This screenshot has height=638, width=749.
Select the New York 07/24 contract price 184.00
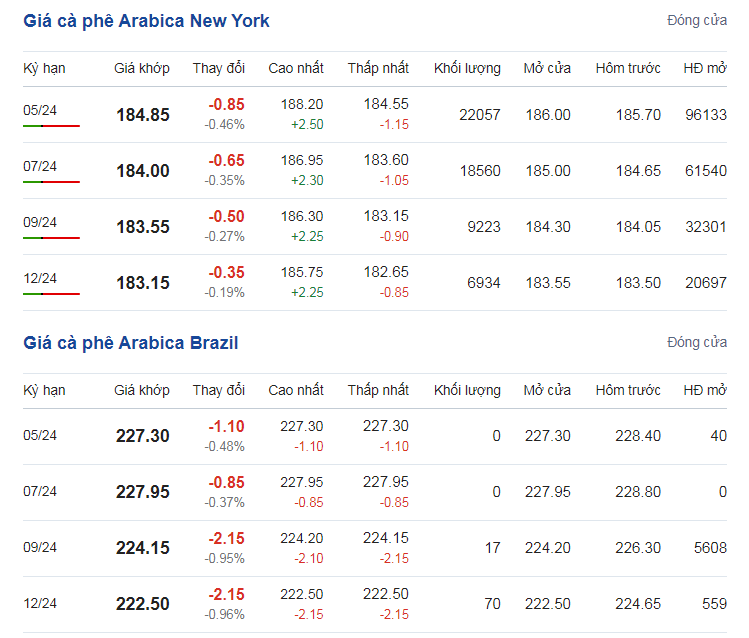[x=143, y=170]
